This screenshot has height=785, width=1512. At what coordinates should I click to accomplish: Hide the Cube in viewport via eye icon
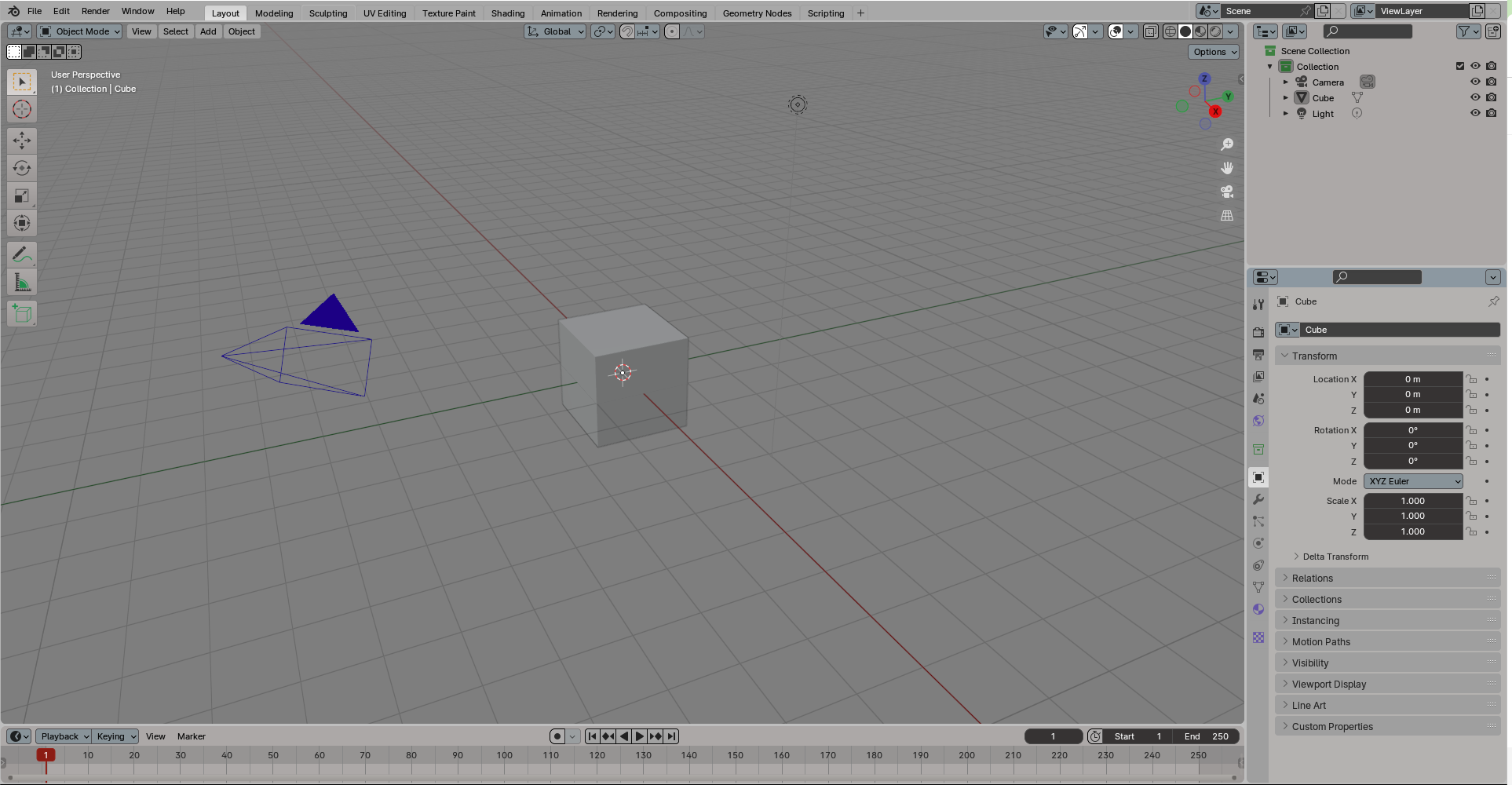1475,97
